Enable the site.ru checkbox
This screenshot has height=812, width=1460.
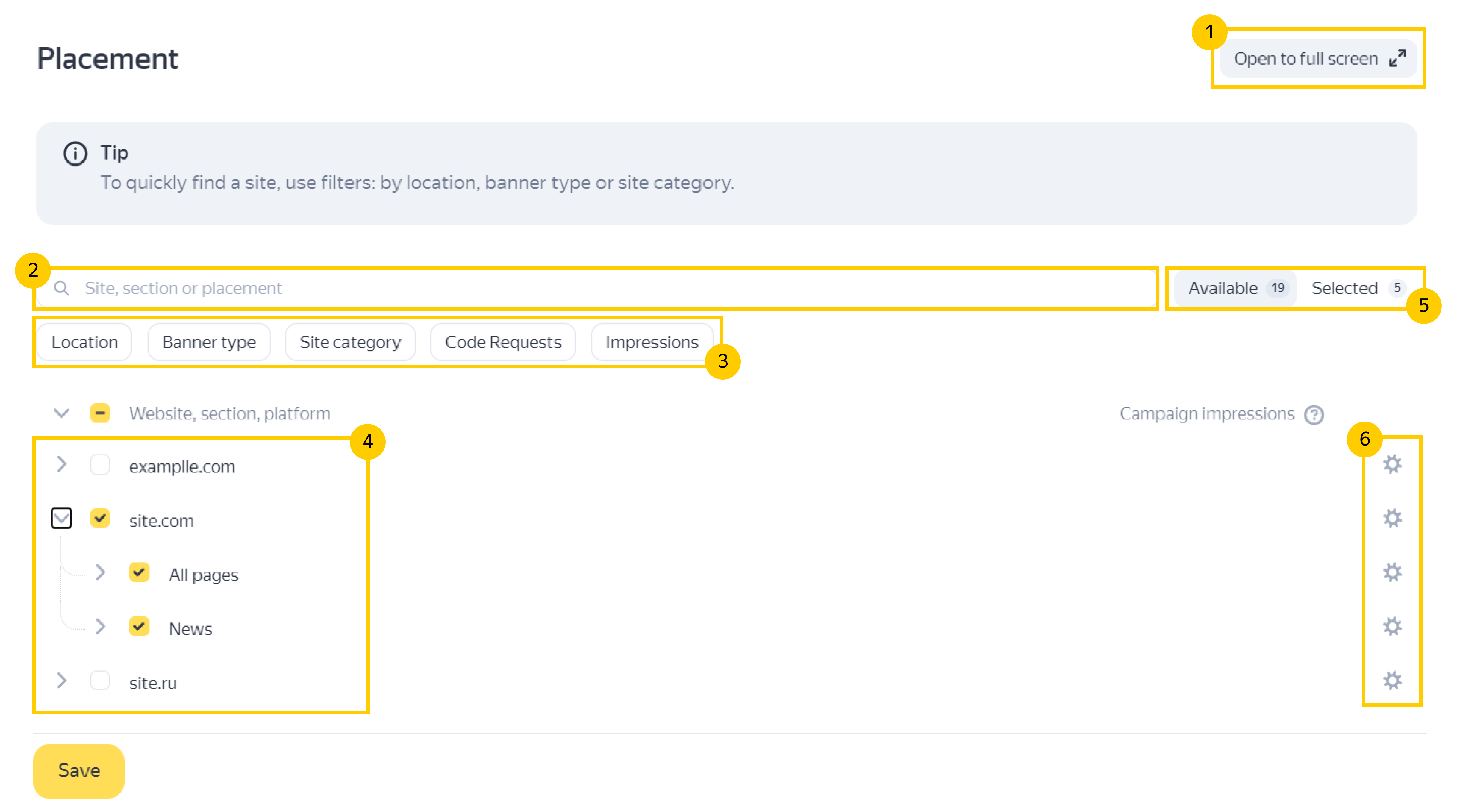coord(100,680)
